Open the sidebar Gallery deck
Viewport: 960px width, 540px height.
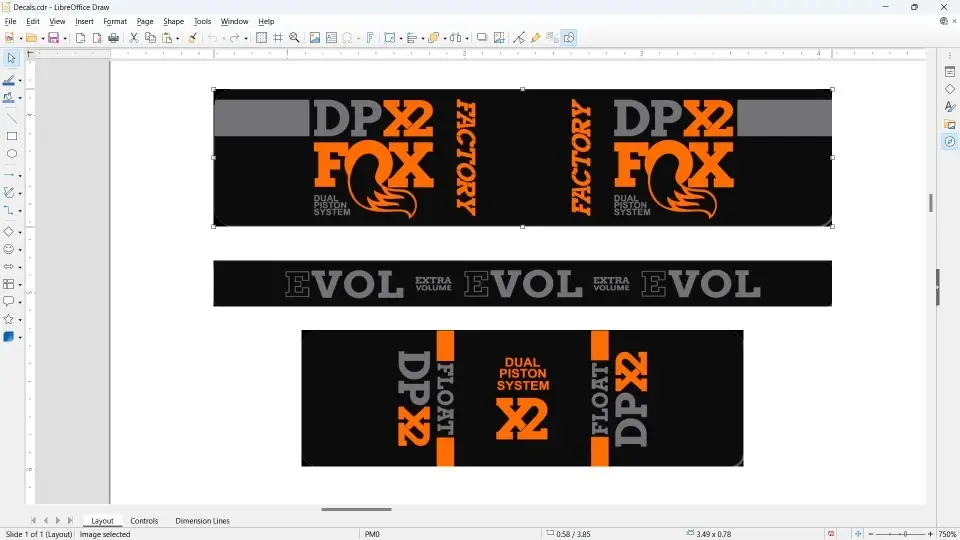click(950, 124)
